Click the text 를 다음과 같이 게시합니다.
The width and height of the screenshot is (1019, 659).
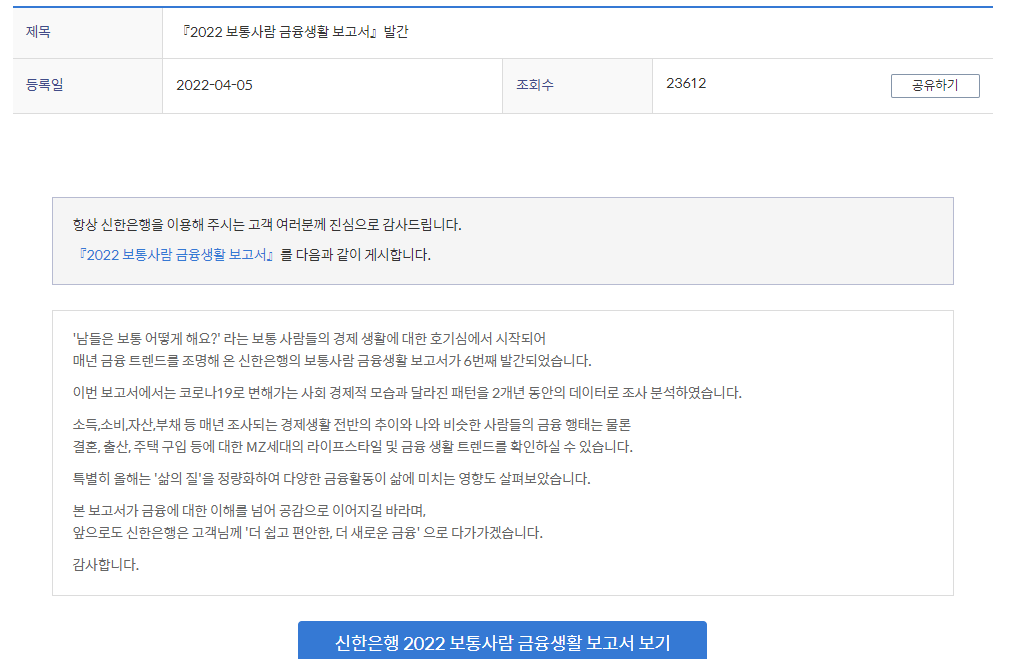click(x=355, y=255)
